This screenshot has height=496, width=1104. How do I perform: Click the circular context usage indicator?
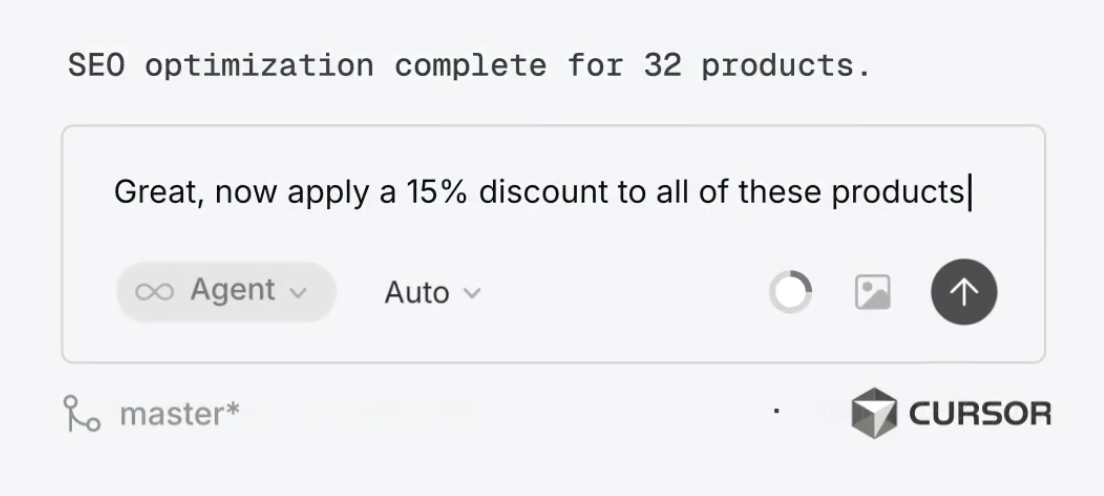click(790, 293)
